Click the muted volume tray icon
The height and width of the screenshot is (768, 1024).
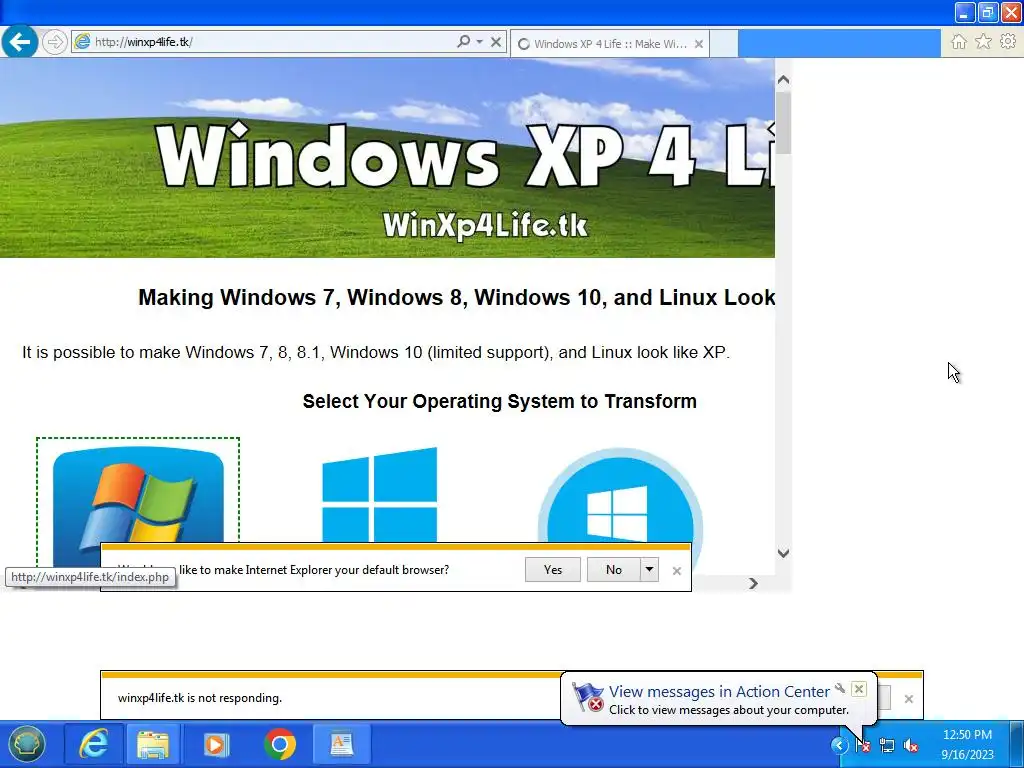point(911,744)
